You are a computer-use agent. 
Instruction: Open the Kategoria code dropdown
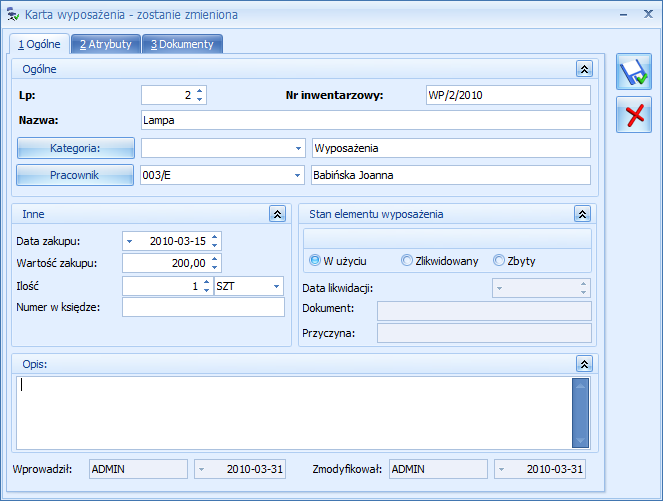[x=298, y=148]
